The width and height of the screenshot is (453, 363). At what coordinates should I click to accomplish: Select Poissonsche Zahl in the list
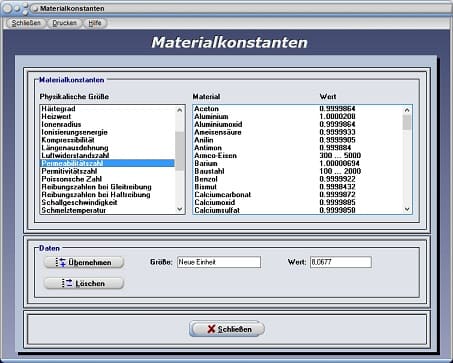pyautogui.click(x=107, y=179)
